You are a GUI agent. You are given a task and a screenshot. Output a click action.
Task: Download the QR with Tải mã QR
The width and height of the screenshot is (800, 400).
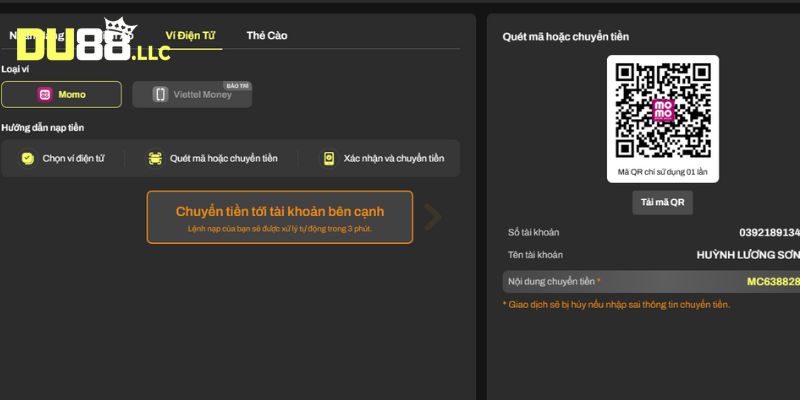click(663, 203)
